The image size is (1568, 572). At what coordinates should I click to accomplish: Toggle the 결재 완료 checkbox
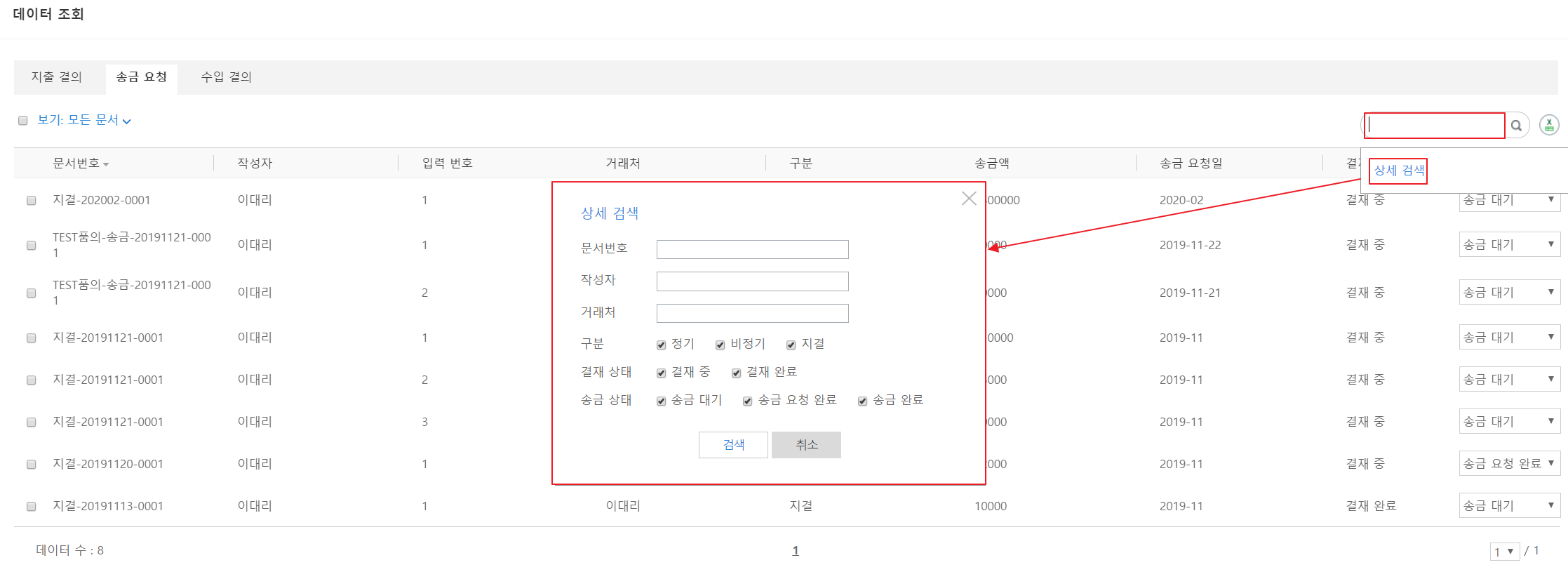coord(736,373)
